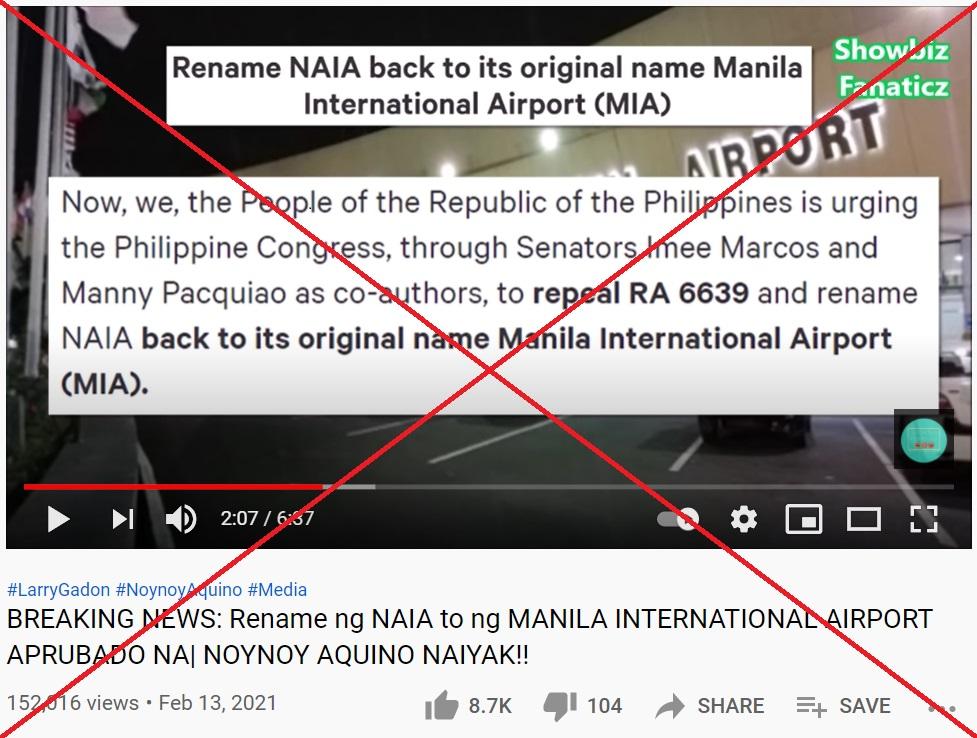
Task: Toggle the autoplay switch
Action: (678, 519)
